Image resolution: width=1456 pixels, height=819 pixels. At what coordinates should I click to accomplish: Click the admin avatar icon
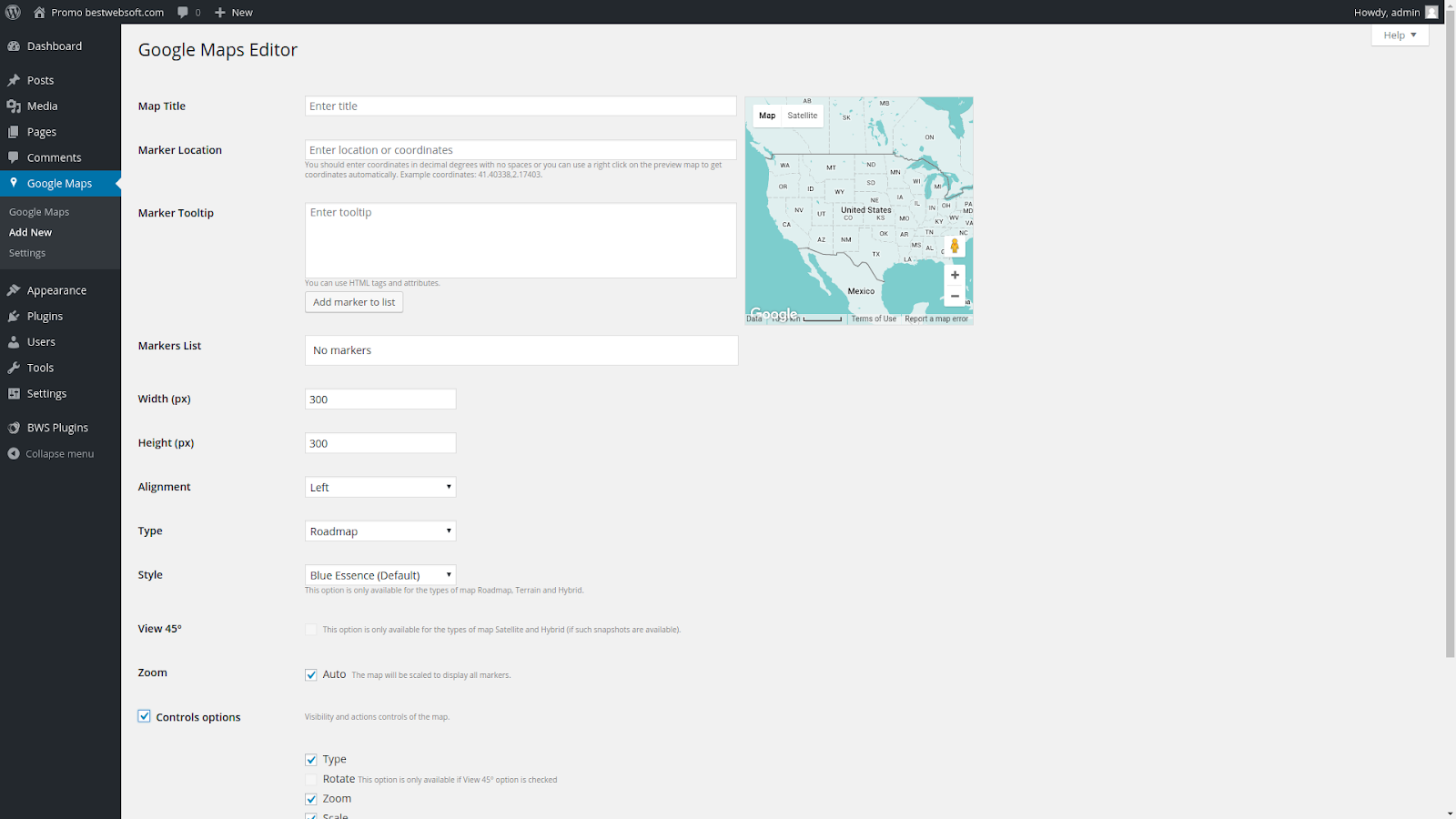[1431, 12]
